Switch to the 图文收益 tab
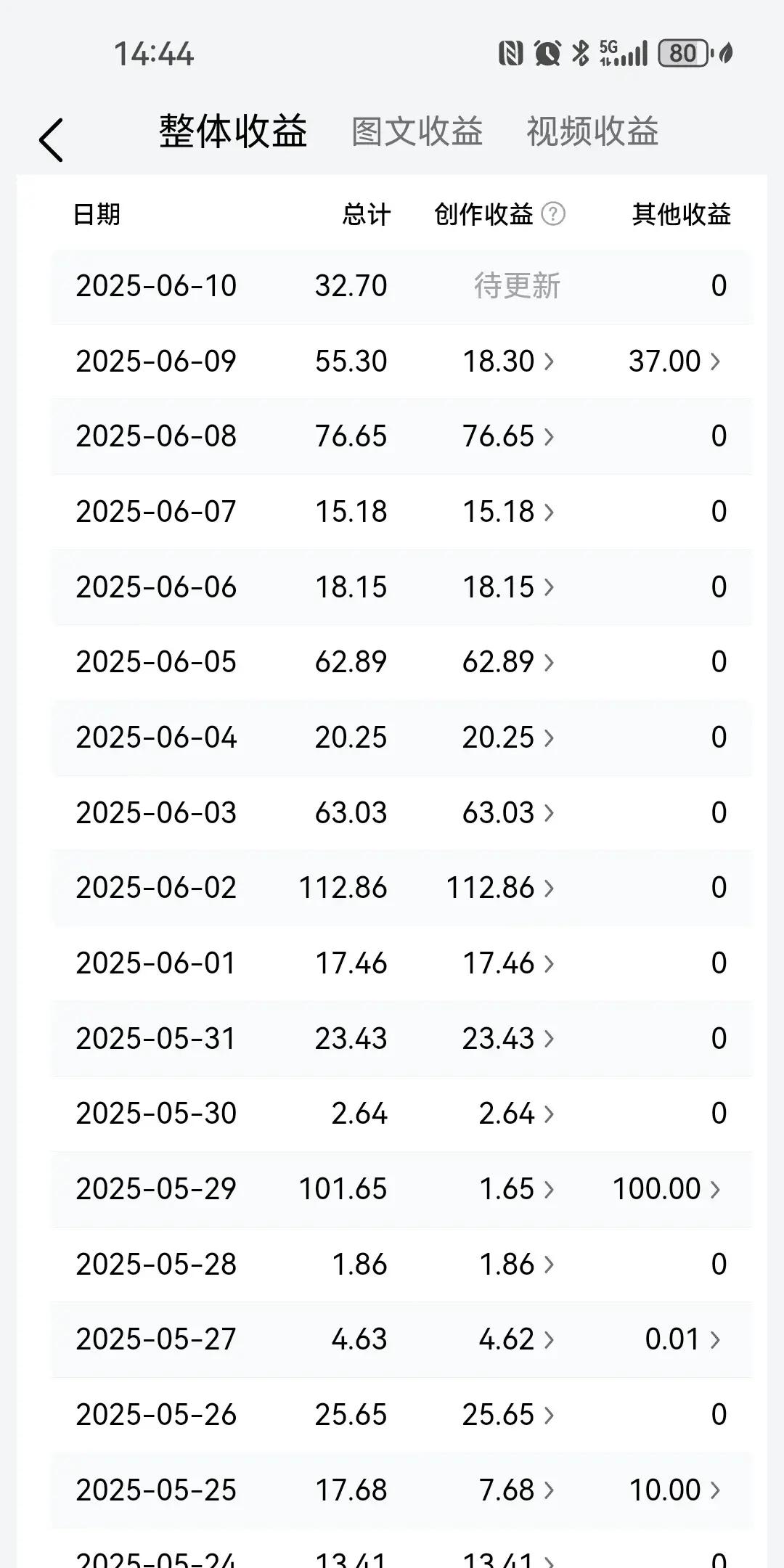 [x=417, y=132]
